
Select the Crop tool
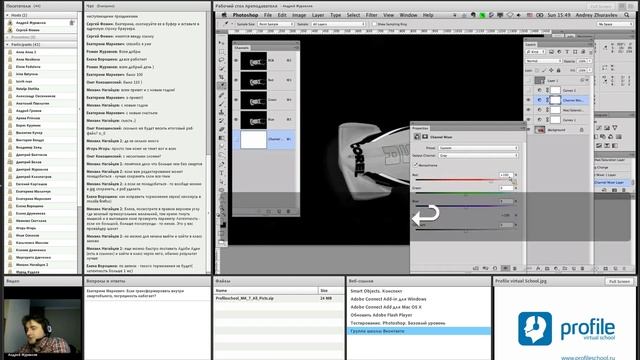(222, 77)
